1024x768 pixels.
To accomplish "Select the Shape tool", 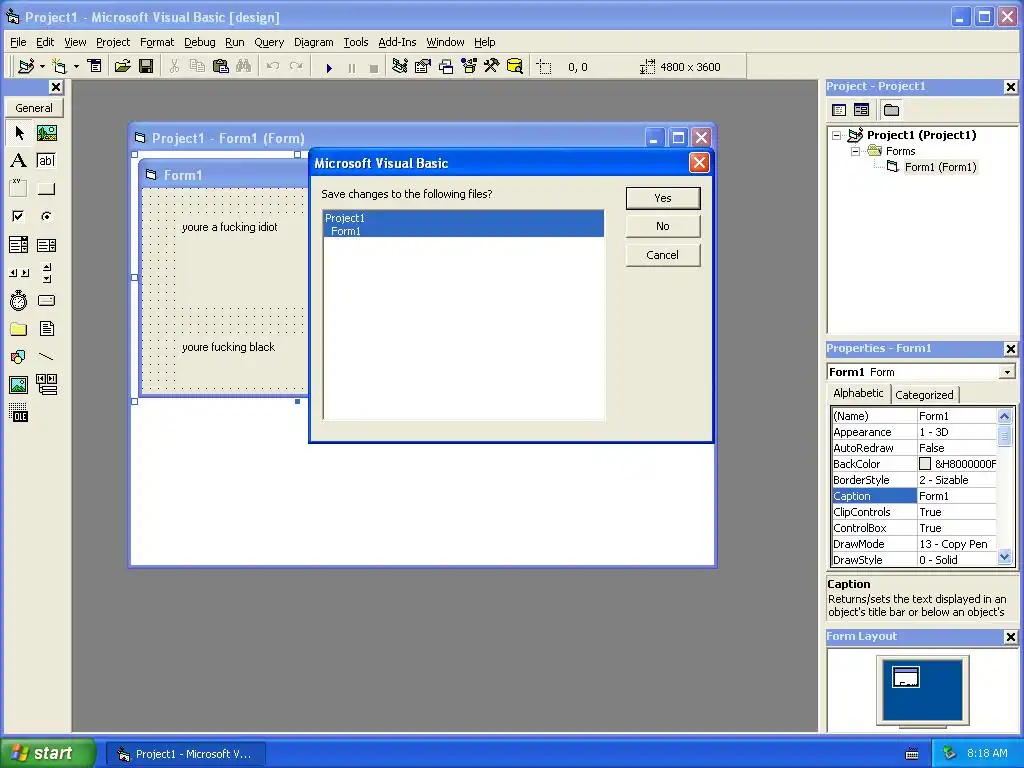I will point(19,357).
